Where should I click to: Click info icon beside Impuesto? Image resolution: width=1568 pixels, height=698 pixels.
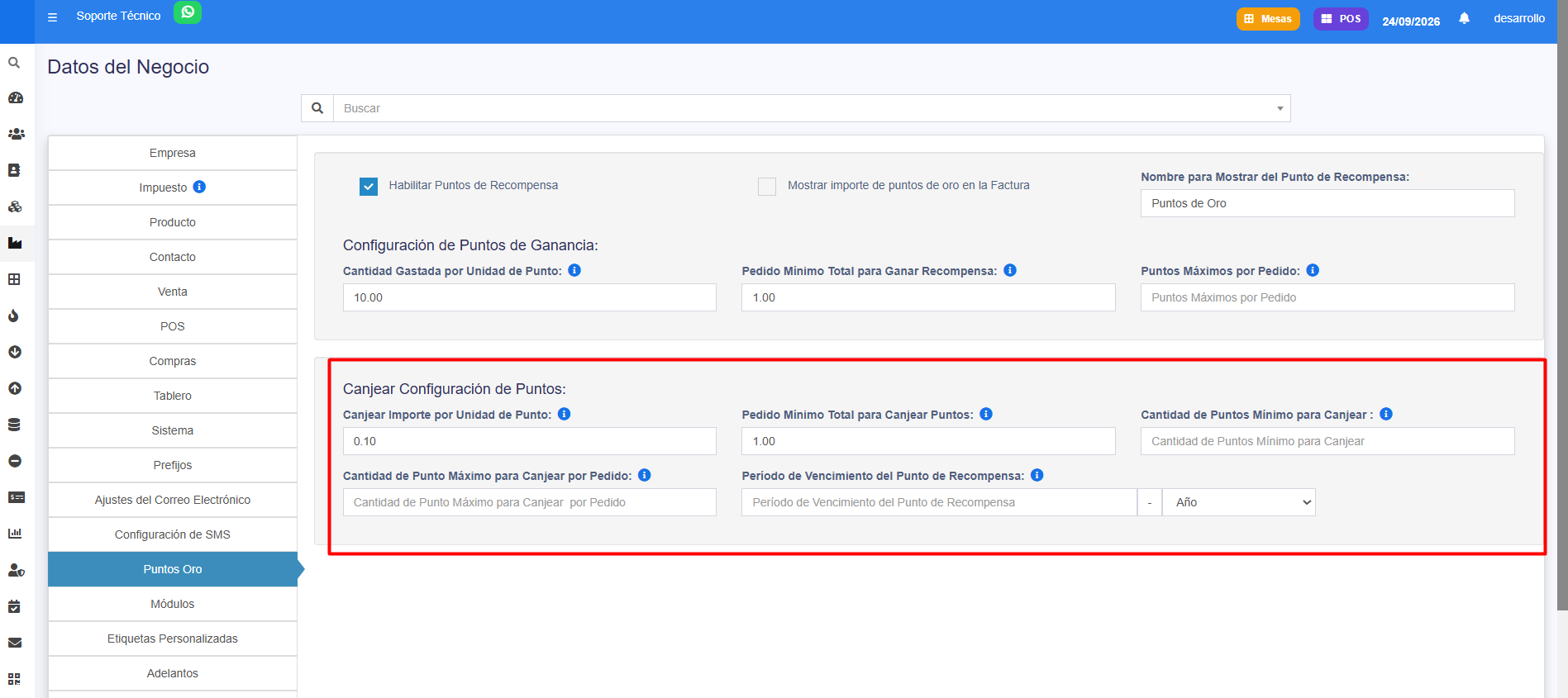[199, 187]
